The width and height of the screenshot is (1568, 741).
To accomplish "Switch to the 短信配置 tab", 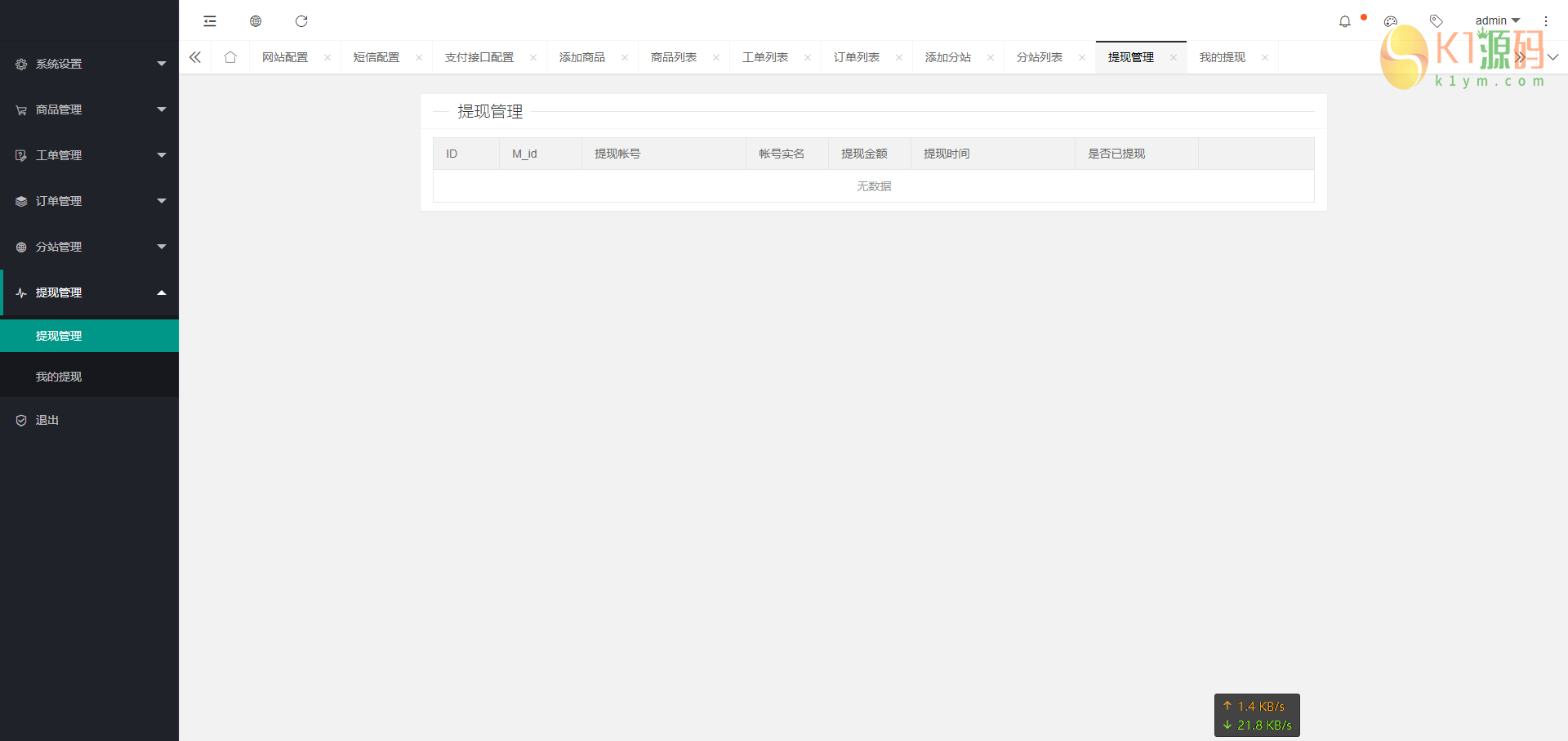I will (376, 57).
